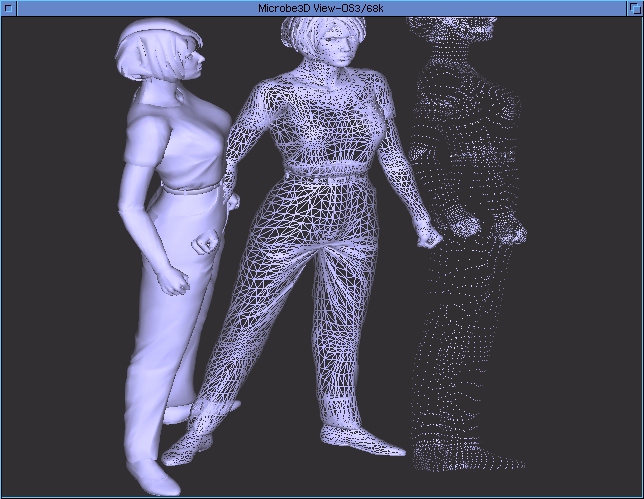
Task: Click the window depth gadget at top-right
Action: [x=635, y=8]
